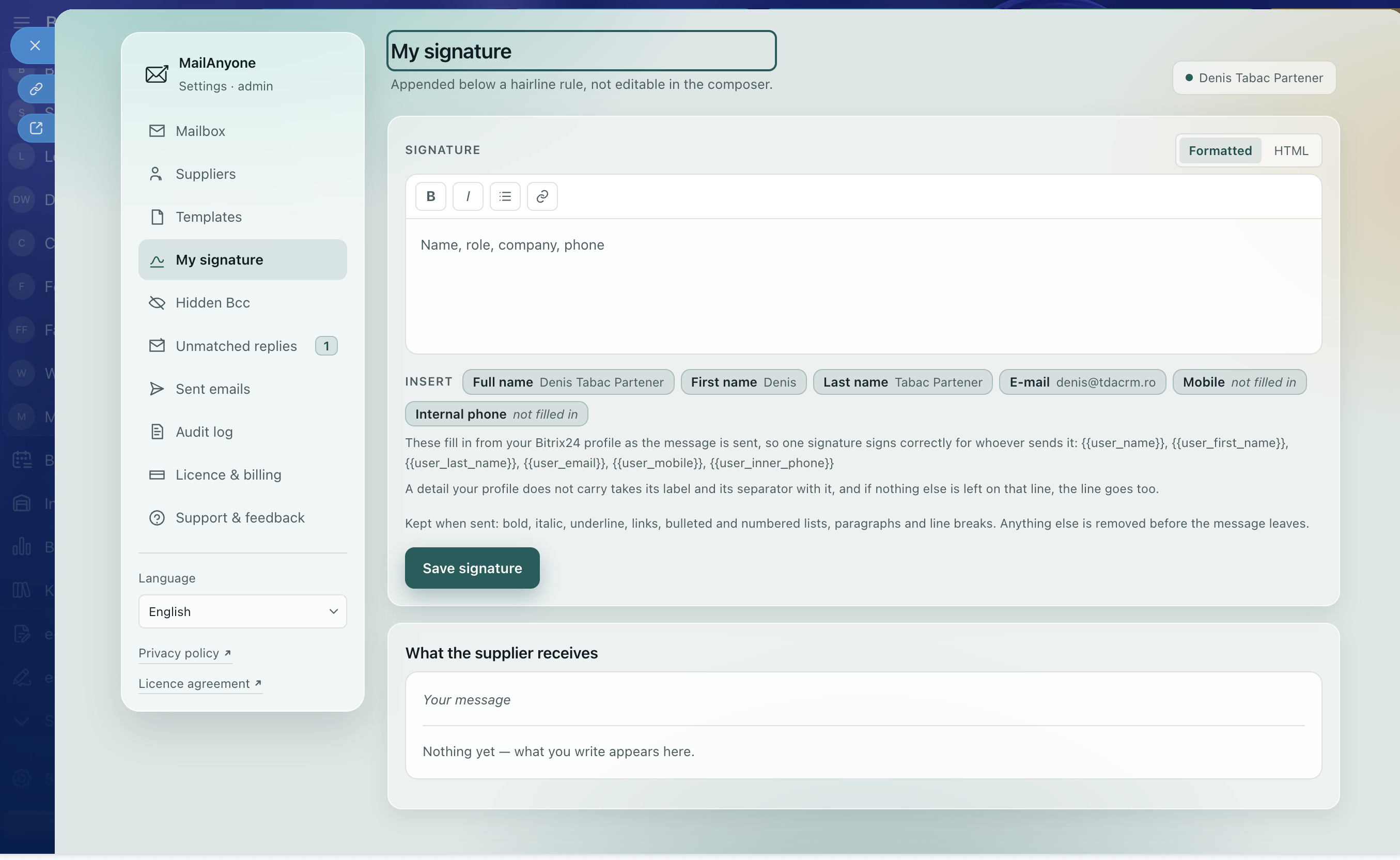Click the Denis Tabac Partener user badge
This screenshot has height=860, width=1400.
1254,78
